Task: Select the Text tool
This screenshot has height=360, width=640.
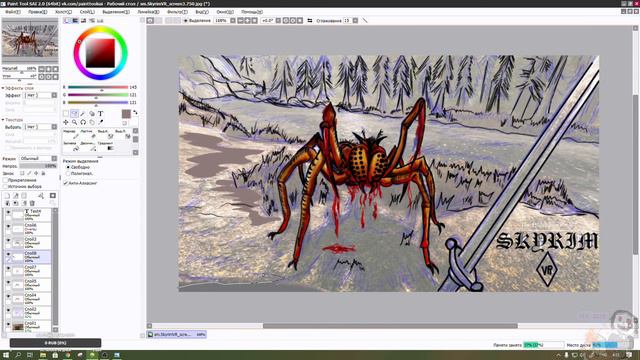Action: point(100,113)
